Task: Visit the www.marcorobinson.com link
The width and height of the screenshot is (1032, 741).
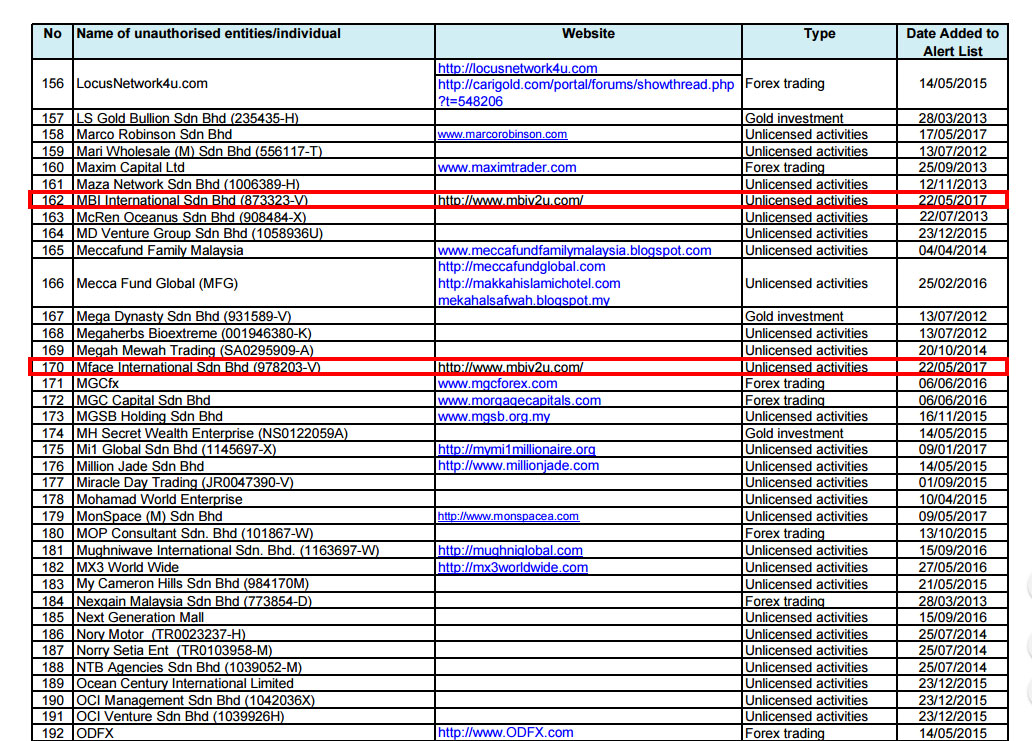Action: (502, 134)
